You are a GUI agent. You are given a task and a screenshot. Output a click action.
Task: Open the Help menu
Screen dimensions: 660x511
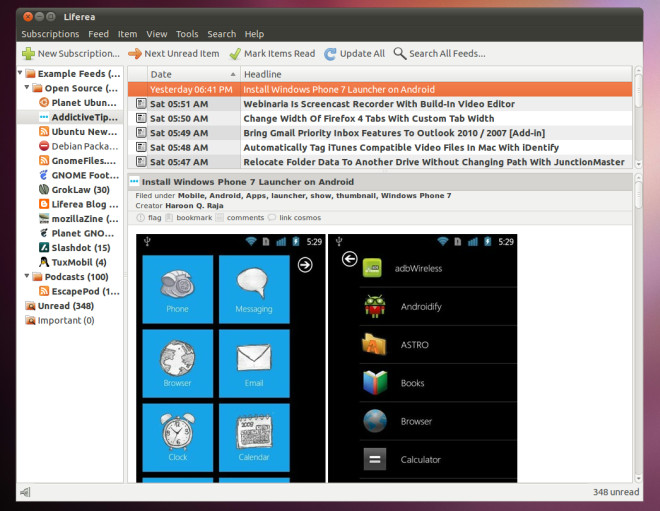pyautogui.click(x=254, y=34)
